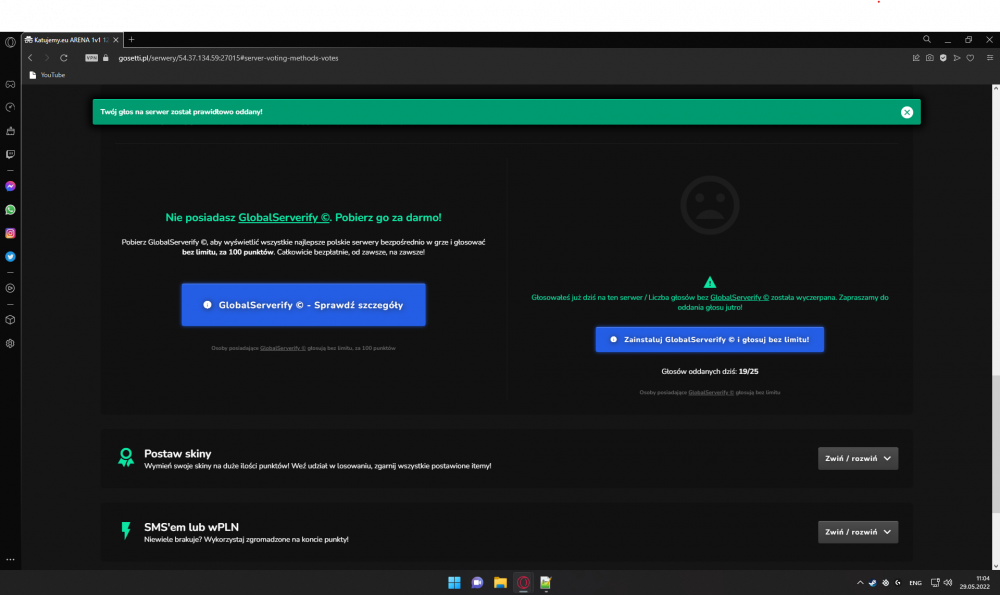Open the SteelSeries tray icon

coord(885,582)
